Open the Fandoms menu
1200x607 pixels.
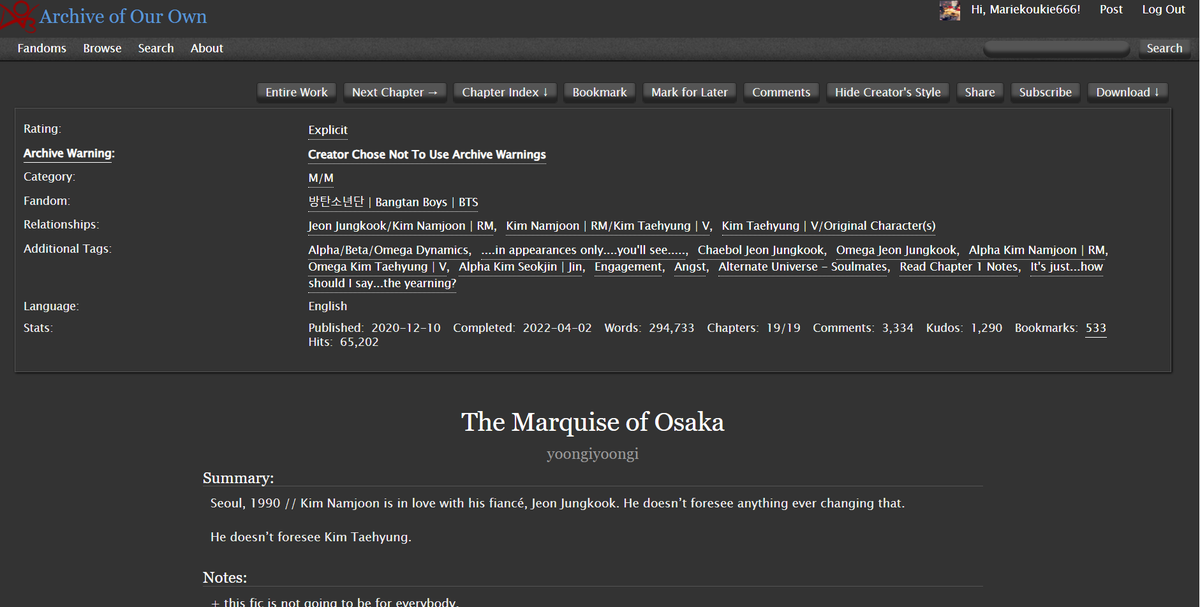42,48
